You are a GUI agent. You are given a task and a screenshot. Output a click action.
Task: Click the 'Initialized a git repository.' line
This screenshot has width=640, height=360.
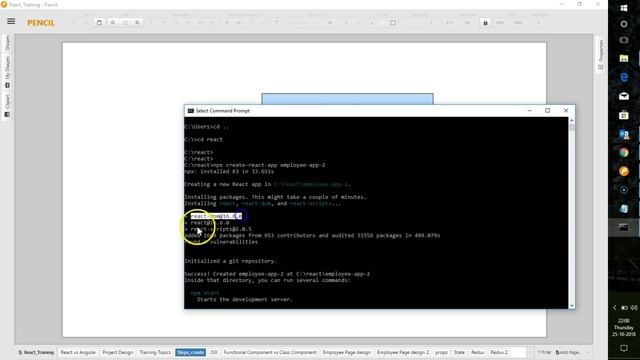230,261
